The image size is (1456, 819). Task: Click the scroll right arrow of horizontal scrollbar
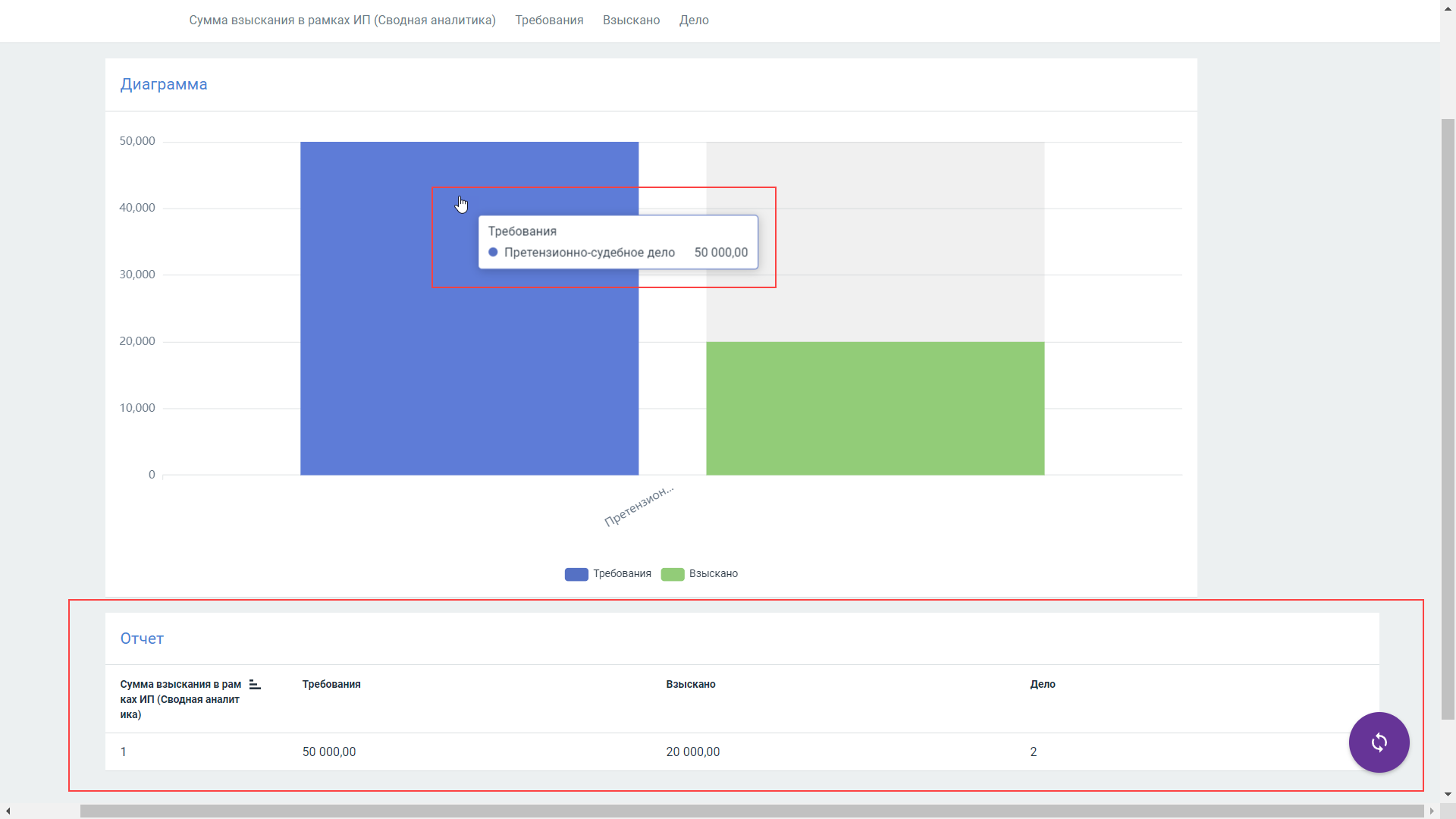(x=1432, y=811)
